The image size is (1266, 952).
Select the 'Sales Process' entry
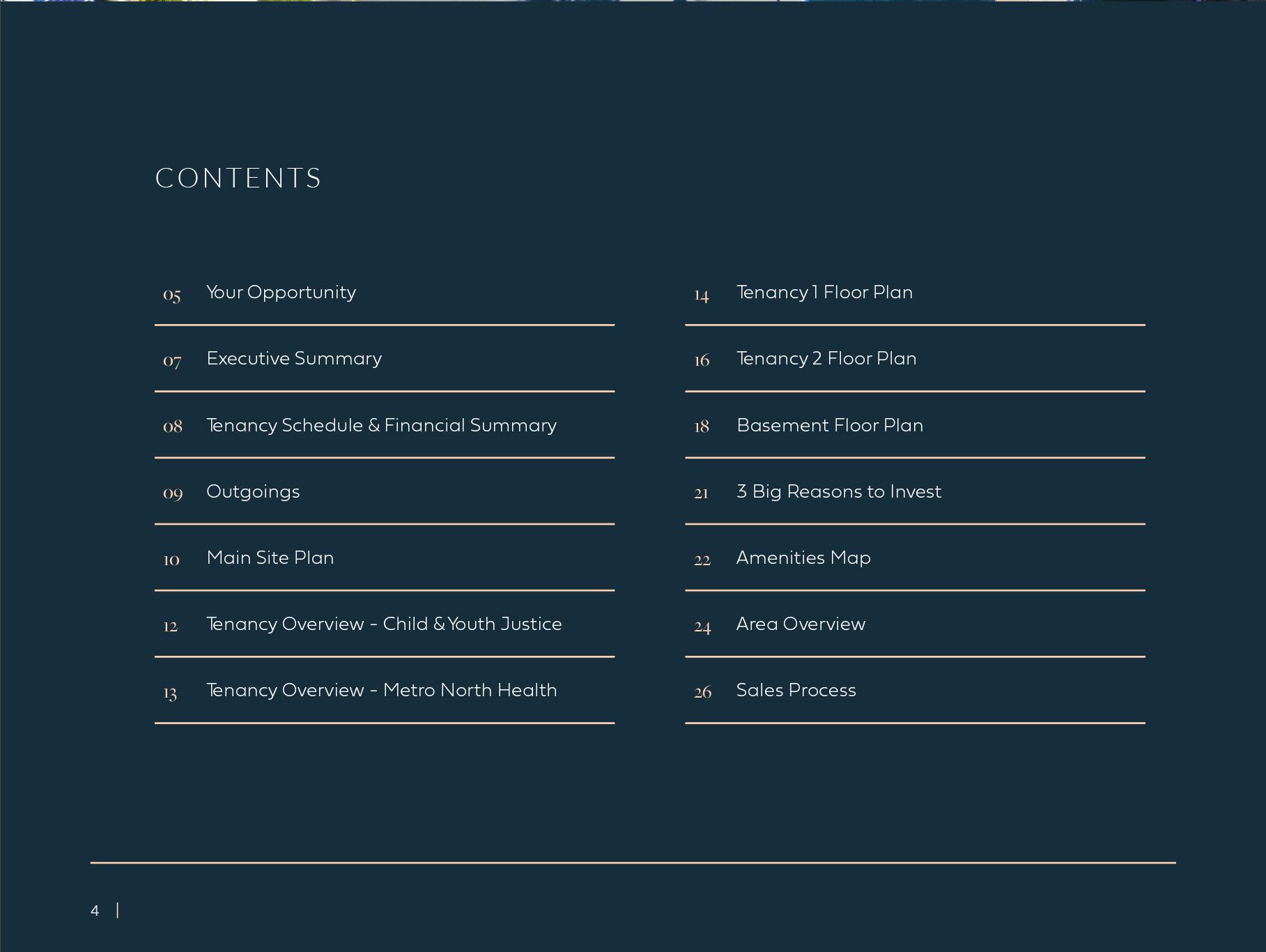click(796, 690)
